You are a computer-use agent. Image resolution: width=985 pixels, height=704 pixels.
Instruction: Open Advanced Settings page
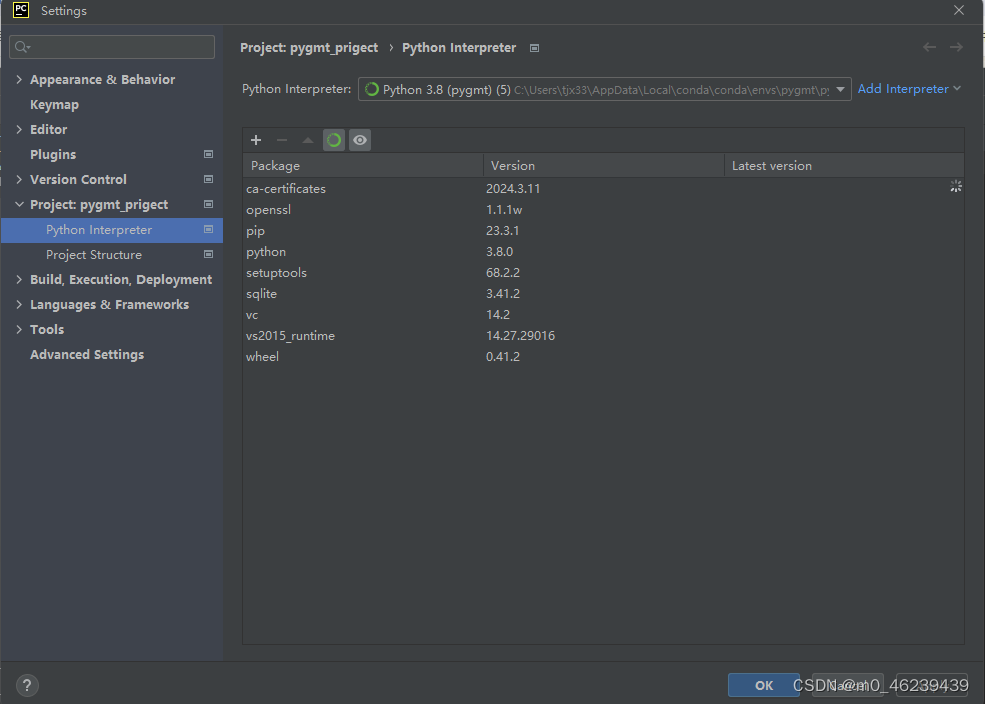[x=87, y=355]
